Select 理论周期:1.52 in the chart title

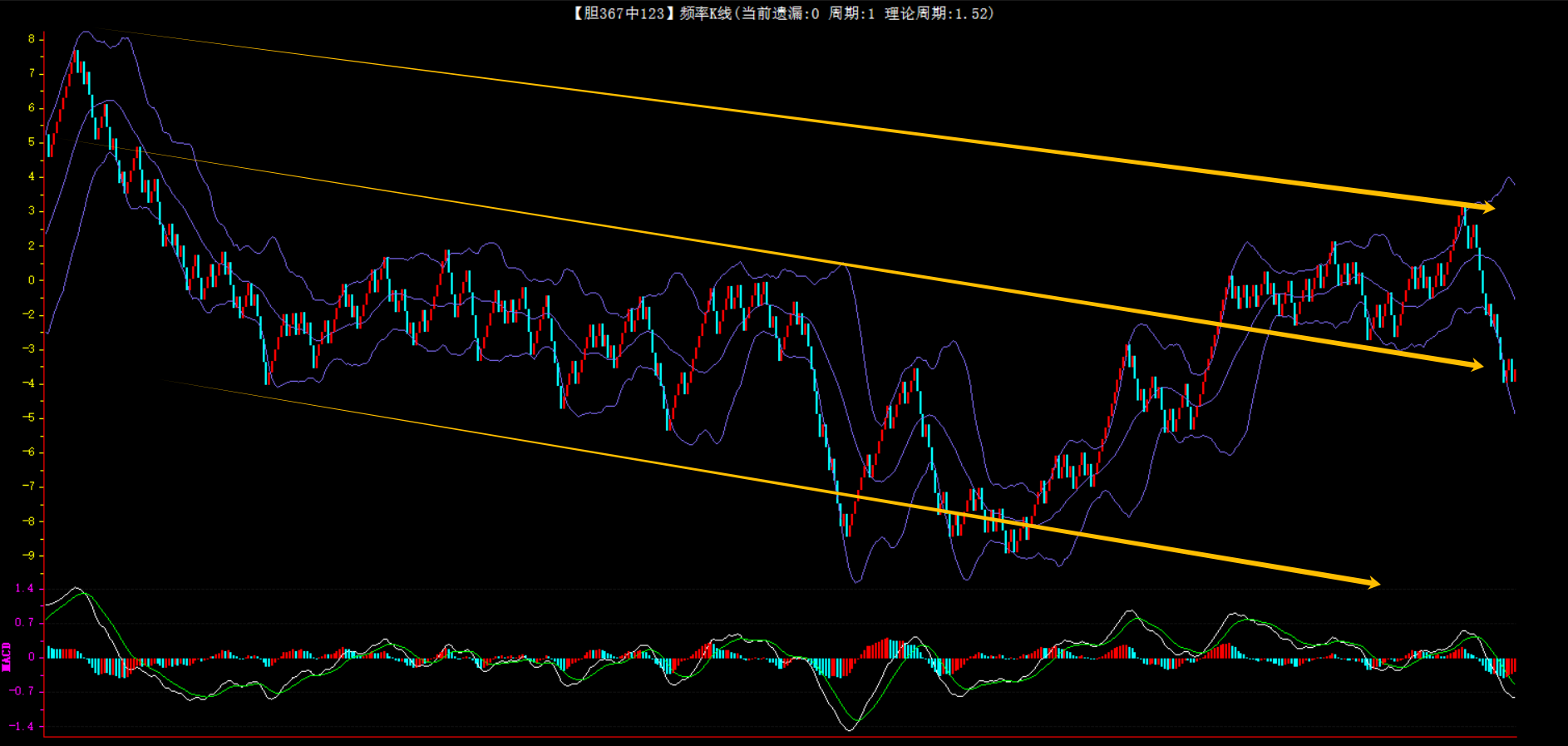pyautogui.click(x=937, y=13)
